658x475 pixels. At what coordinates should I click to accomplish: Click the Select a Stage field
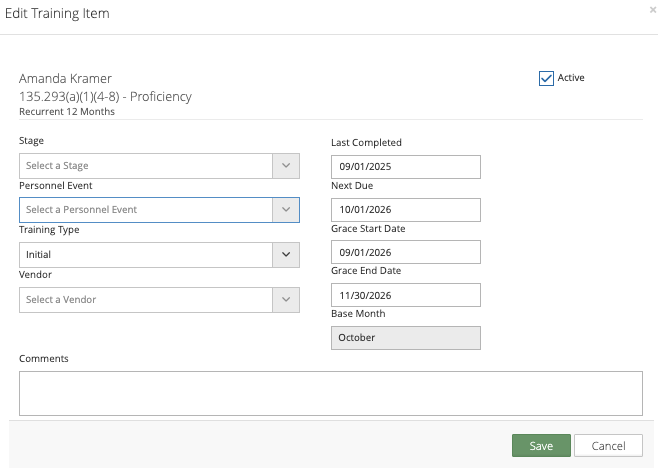pos(146,166)
